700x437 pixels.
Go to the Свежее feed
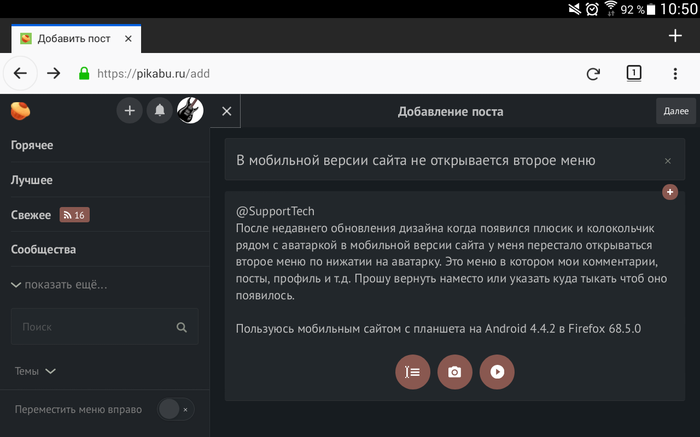point(30,215)
